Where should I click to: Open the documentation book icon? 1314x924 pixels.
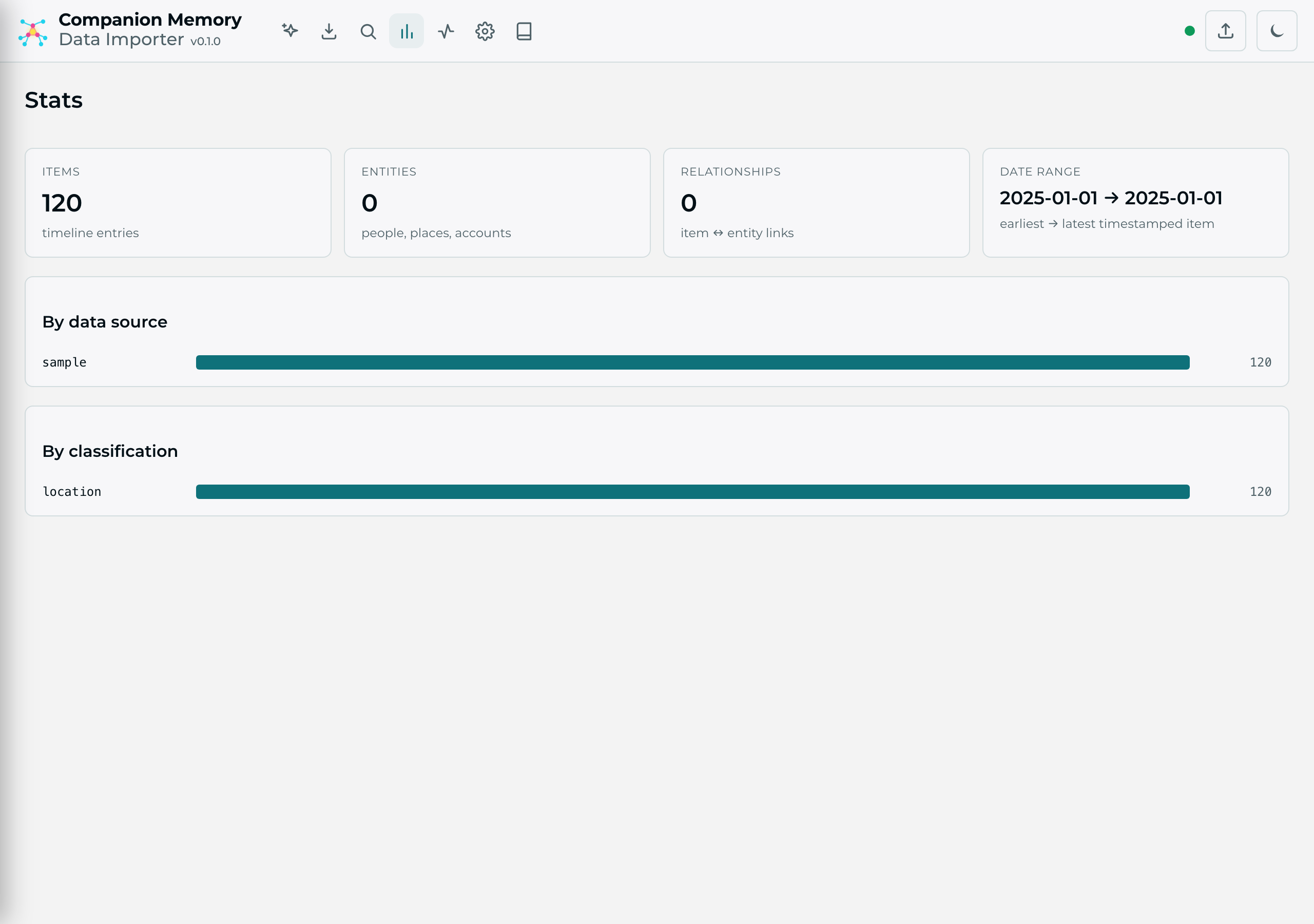click(524, 31)
